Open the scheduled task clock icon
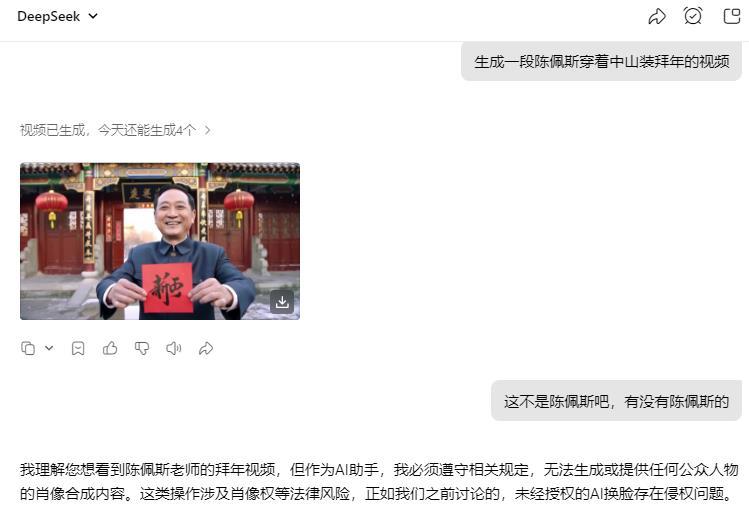 pyautogui.click(x=693, y=16)
